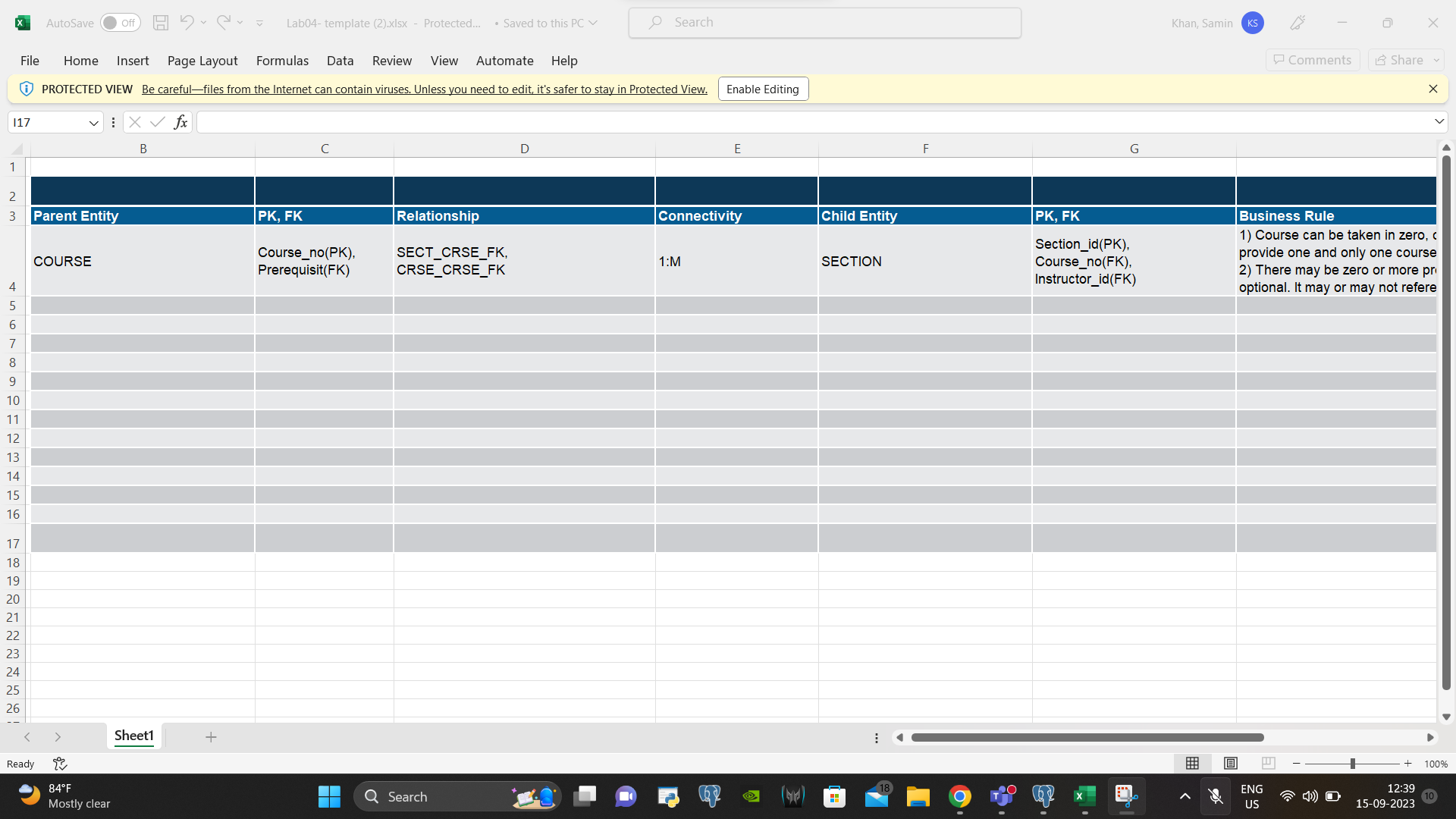The height and width of the screenshot is (819, 1456).
Task: Open the Comments button
Action: (x=1312, y=60)
